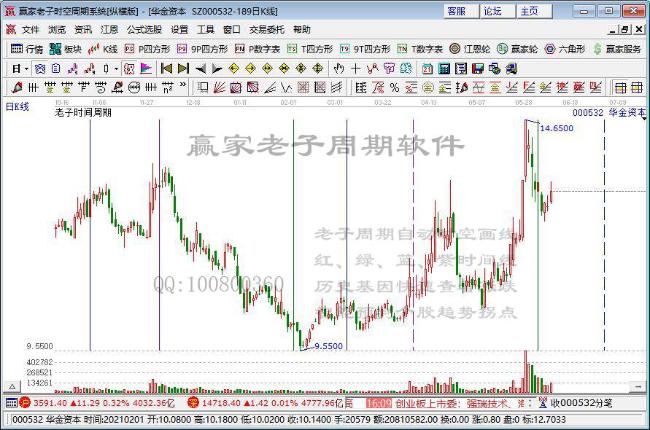Open the 江恩 menu
Image resolution: width=650 pixels, height=430 pixels.
point(109,29)
